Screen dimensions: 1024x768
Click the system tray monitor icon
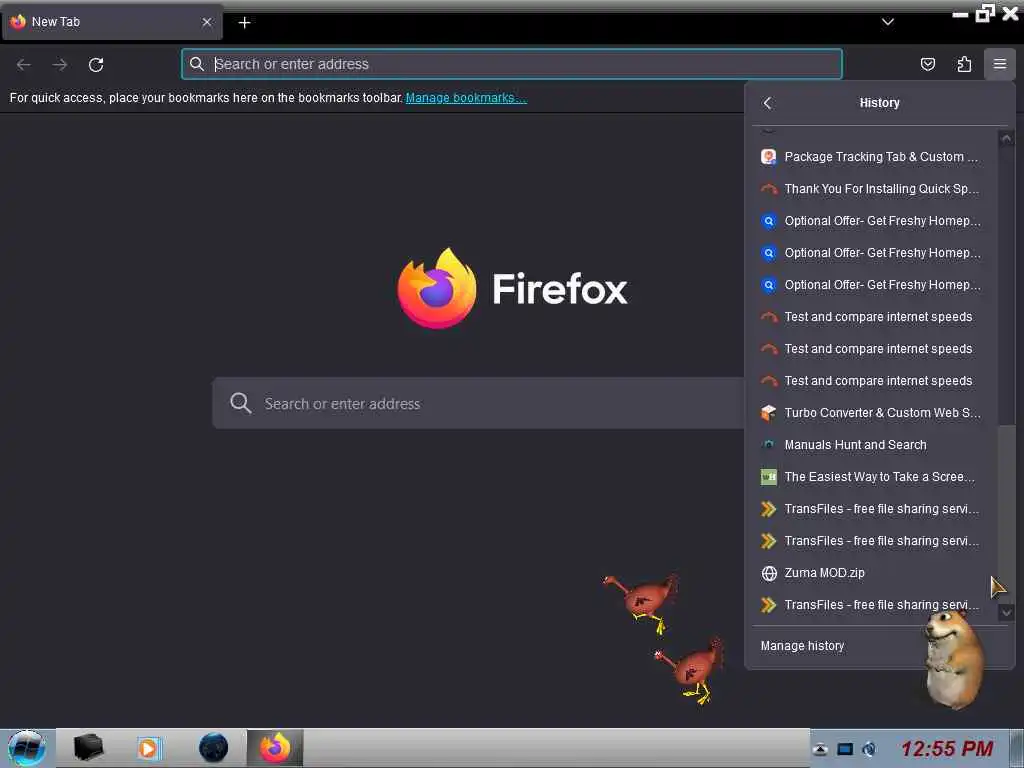[x=845, y=749]
